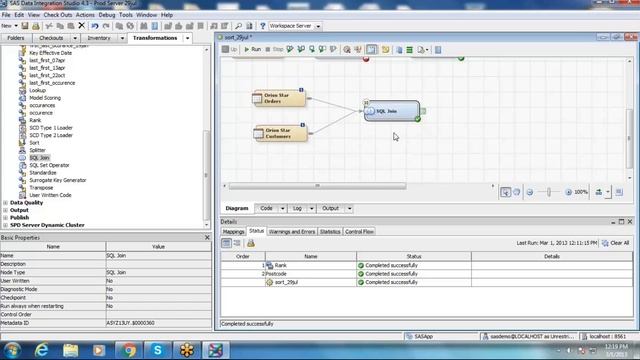Click the Up button in job toolbar
Viewport: 640px width, 360px height.
[229, 49]
